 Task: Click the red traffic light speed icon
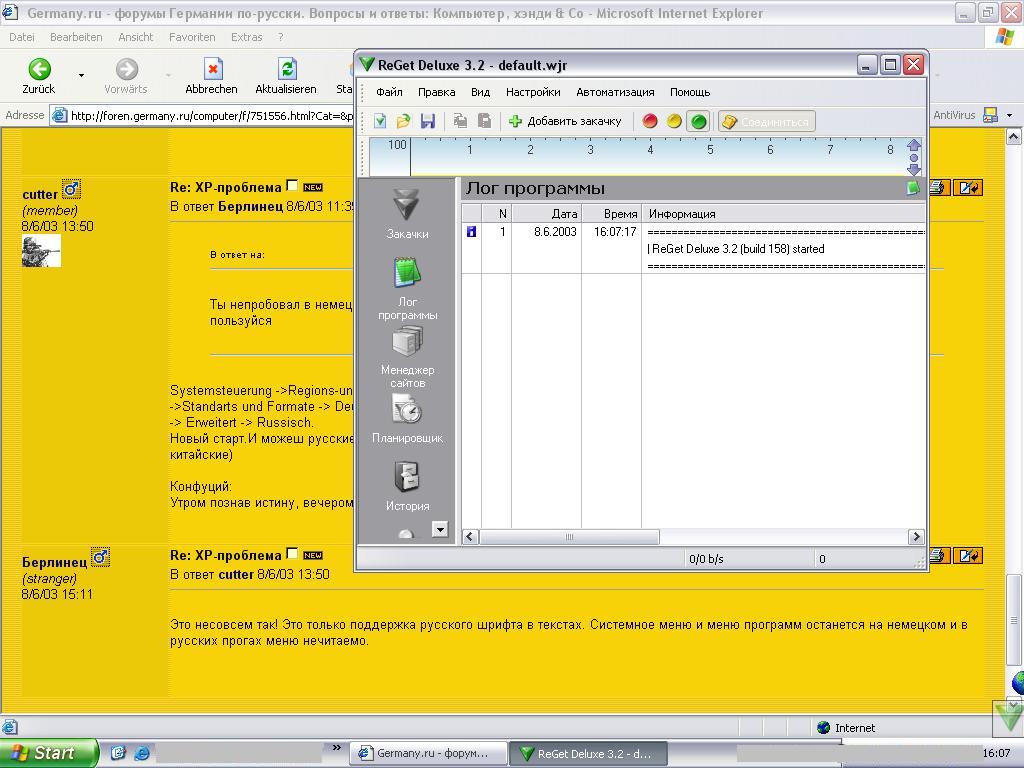click(x=650, y=121)
